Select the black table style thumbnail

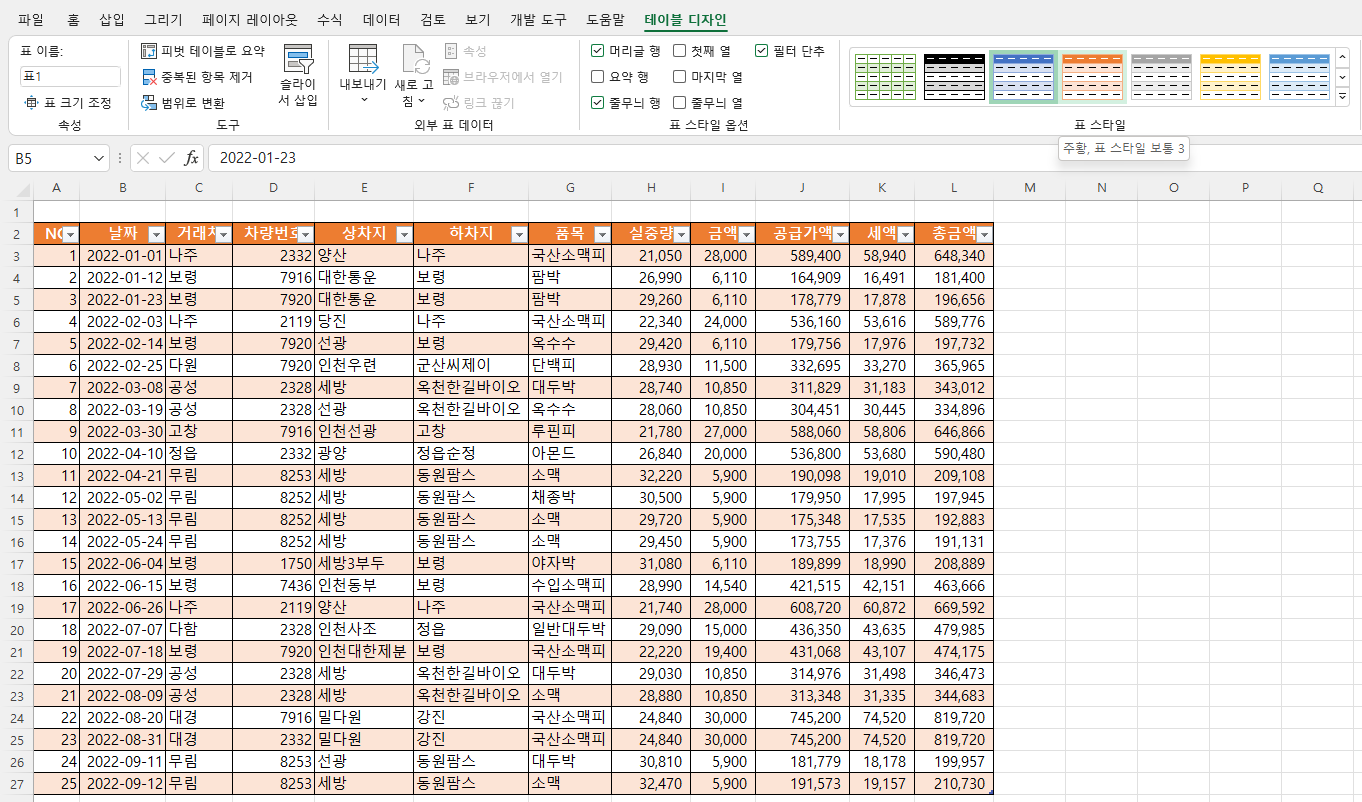[x=955, y=77]
